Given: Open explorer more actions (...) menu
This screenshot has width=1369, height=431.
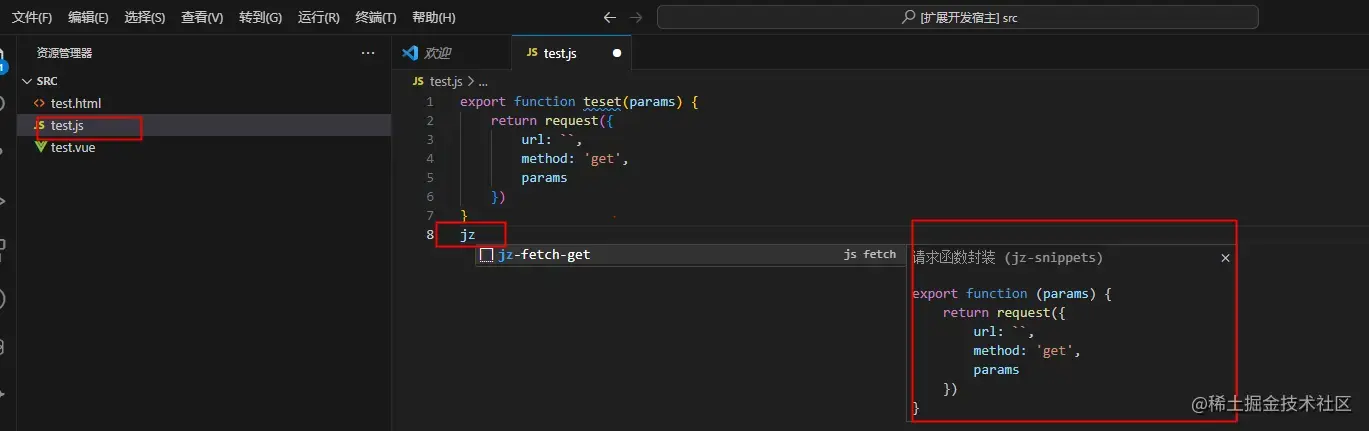Looking at the screenshot, I should tap(368, 53).
